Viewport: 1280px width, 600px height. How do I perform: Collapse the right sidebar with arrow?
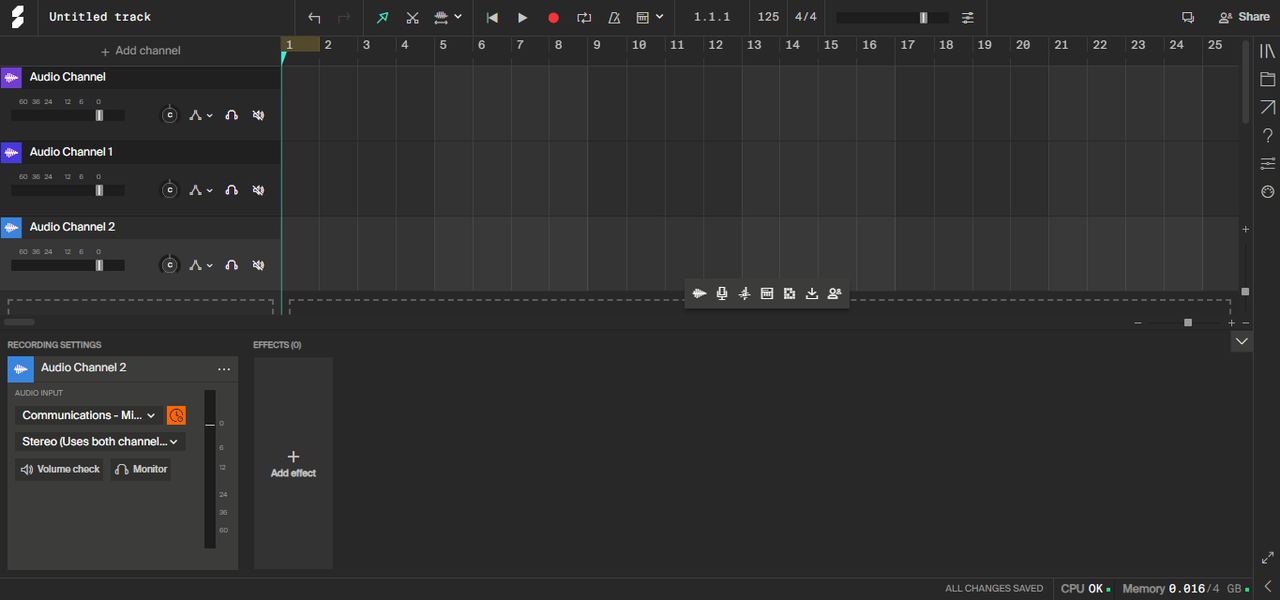[x=1267, y=586]
